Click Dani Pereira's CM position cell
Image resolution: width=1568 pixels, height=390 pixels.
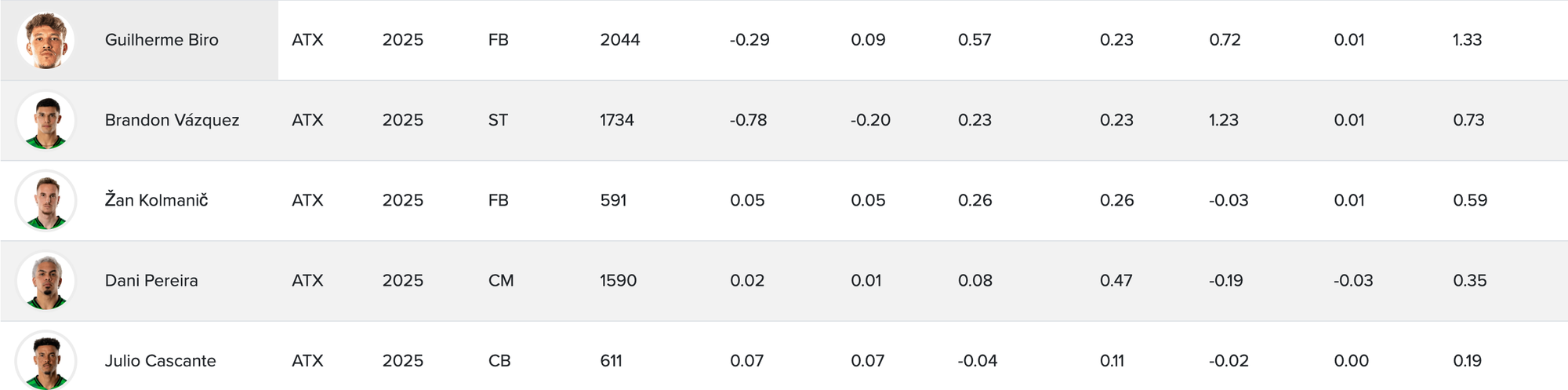coord(501,280)
